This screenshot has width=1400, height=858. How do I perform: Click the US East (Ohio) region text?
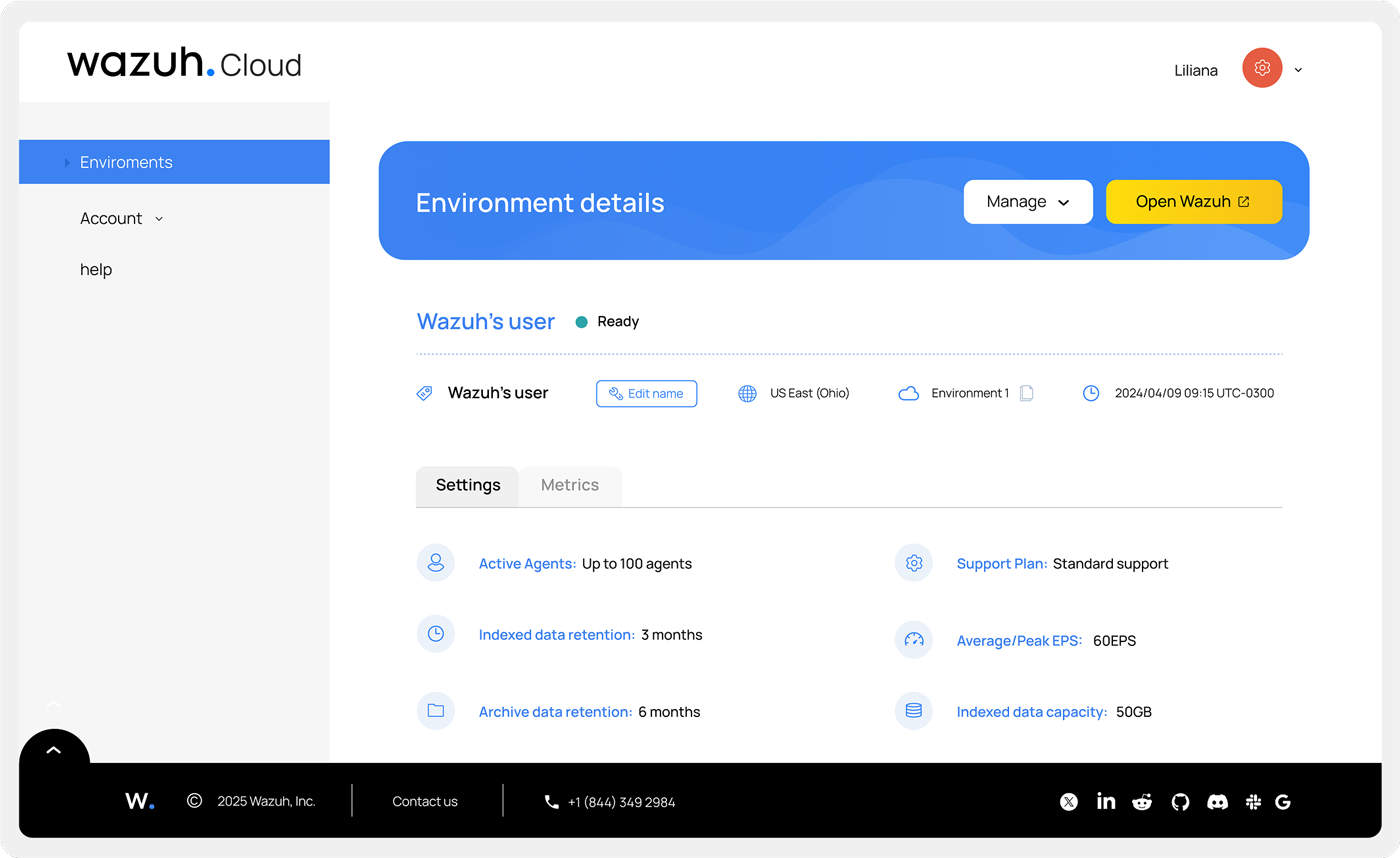pos(810,394)
